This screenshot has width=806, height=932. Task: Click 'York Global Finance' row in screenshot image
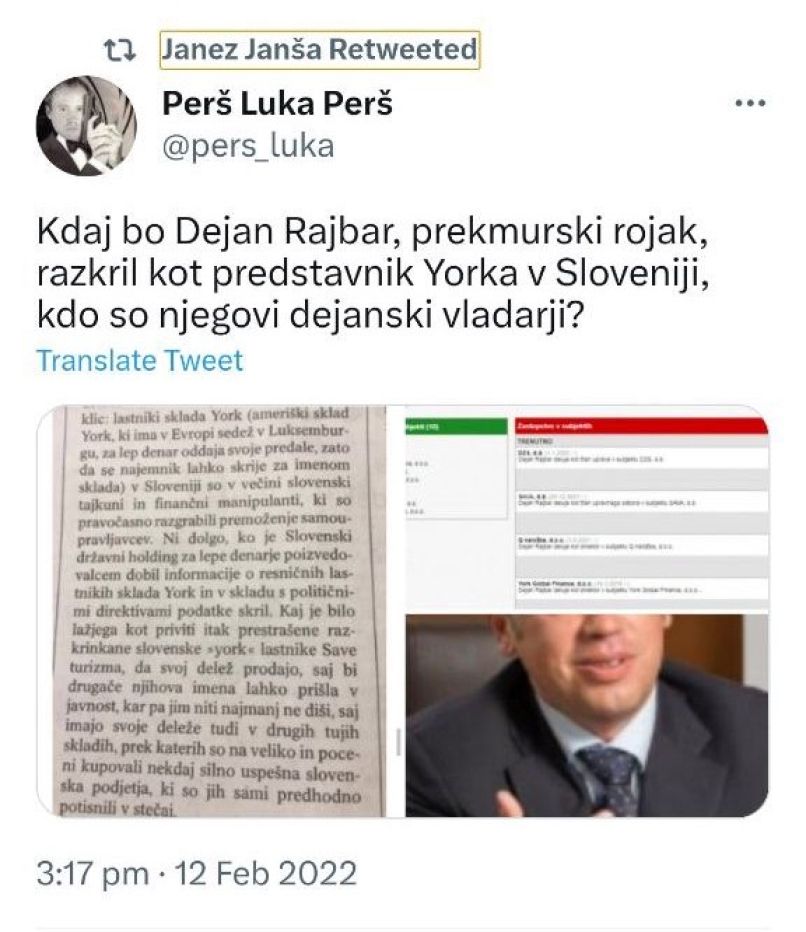[641, 587]
